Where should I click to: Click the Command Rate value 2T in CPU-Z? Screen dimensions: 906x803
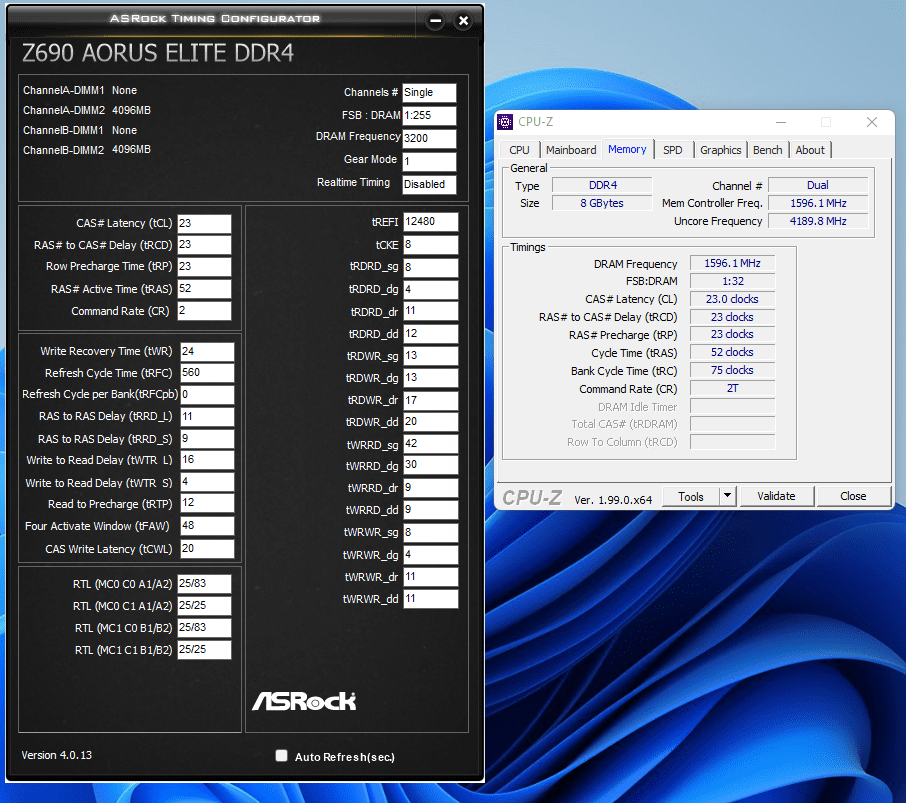pyautogui.click(x=732, y=388)
